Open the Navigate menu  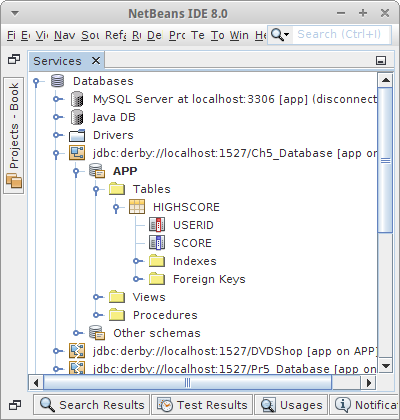65,35
